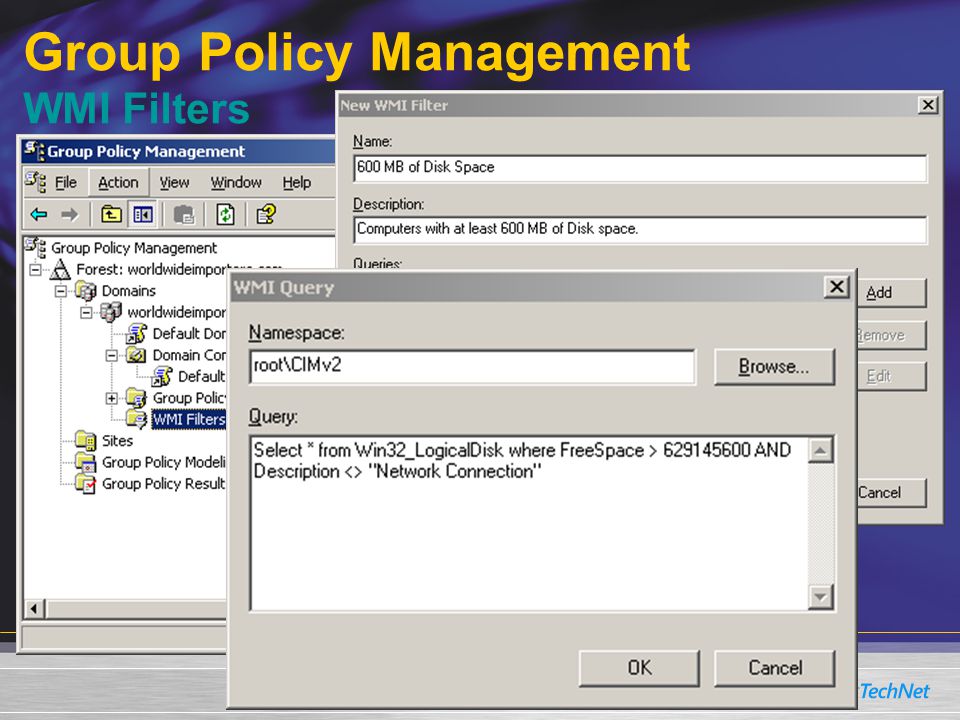Click the TechNet logo text
The height and width of the screenshot is (720, 960).
(x=894, y=691)
